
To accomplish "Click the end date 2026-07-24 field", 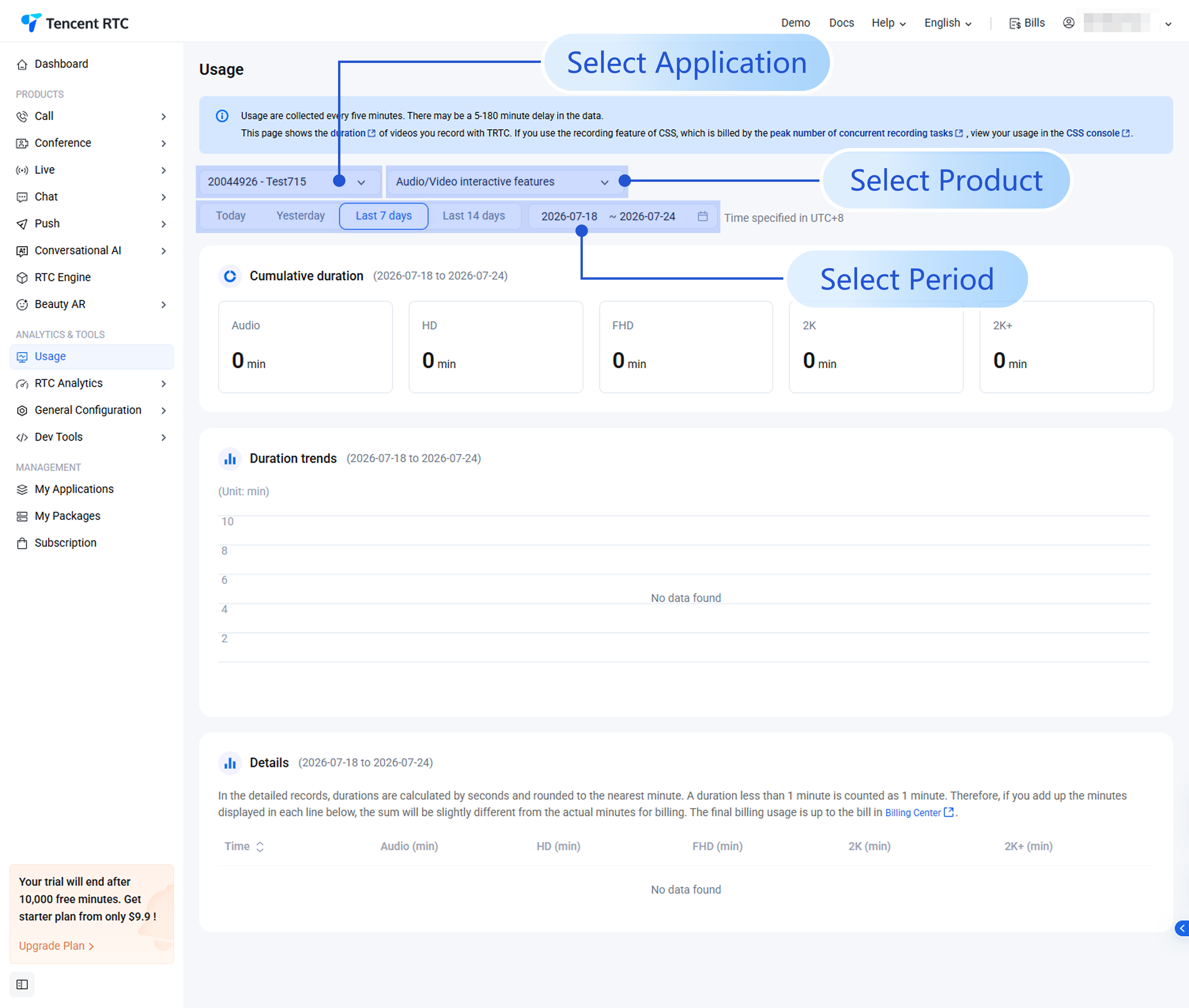I will 648,216.
